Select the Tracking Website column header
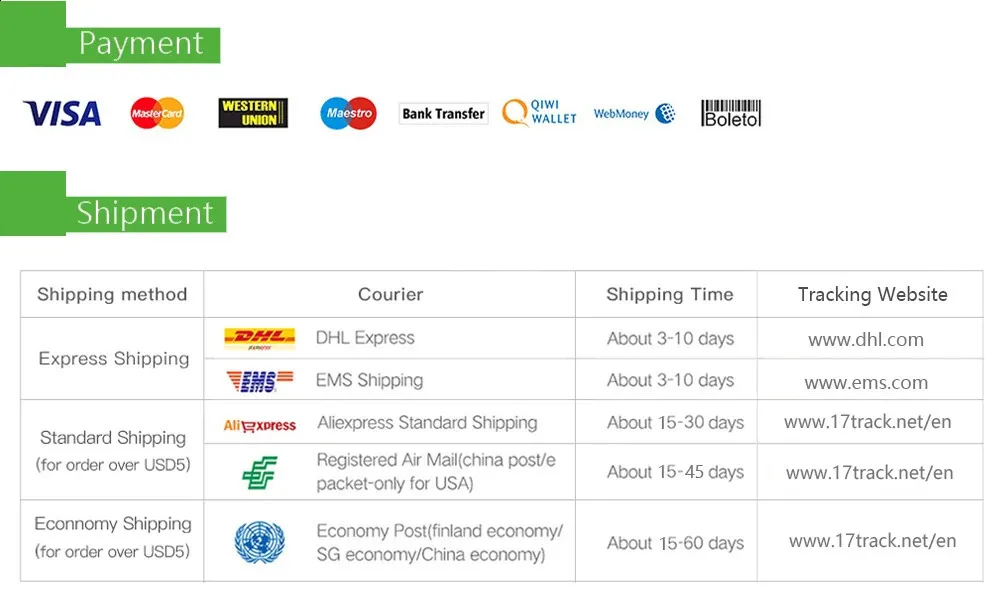The width and height of the screenshot is (1000, 599). click(x=872, y=294)
